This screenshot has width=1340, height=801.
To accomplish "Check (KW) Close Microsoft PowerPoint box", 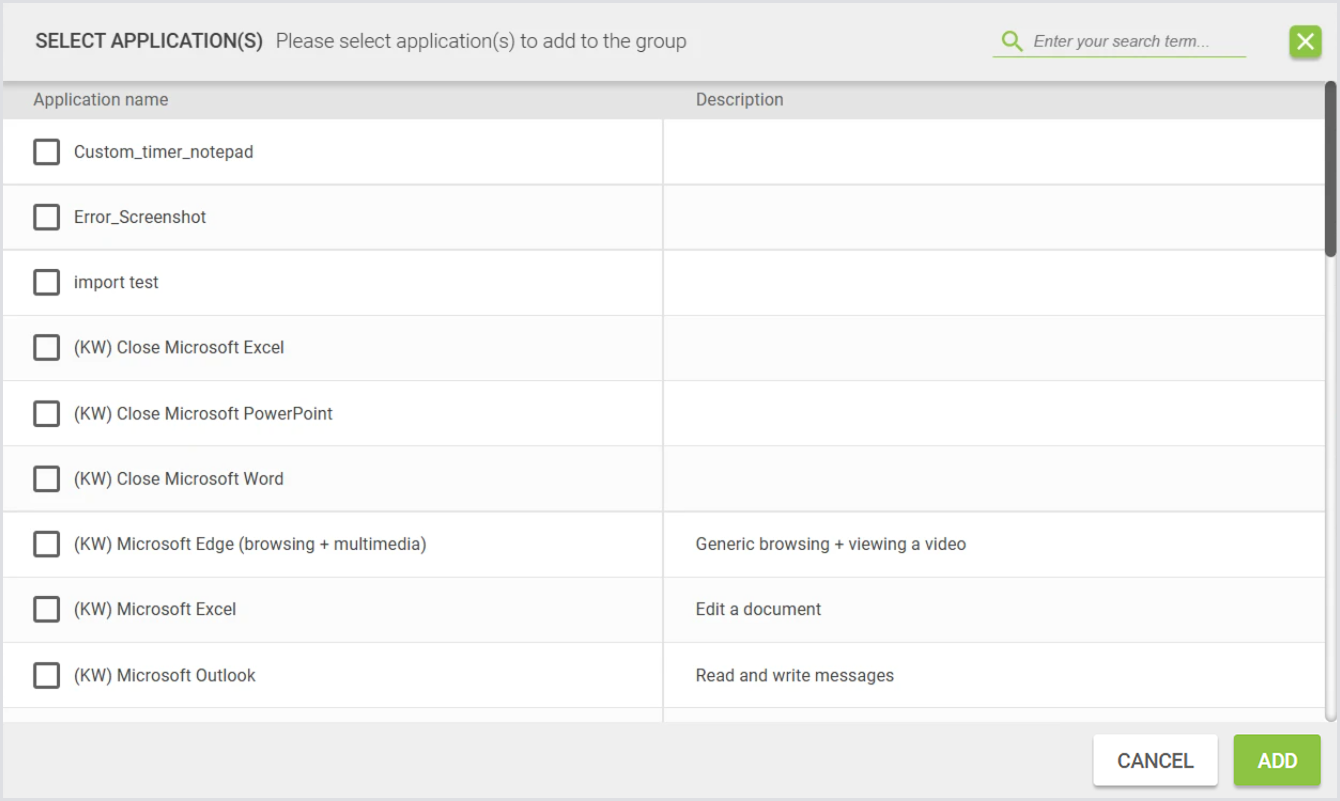I will [46, 414].
